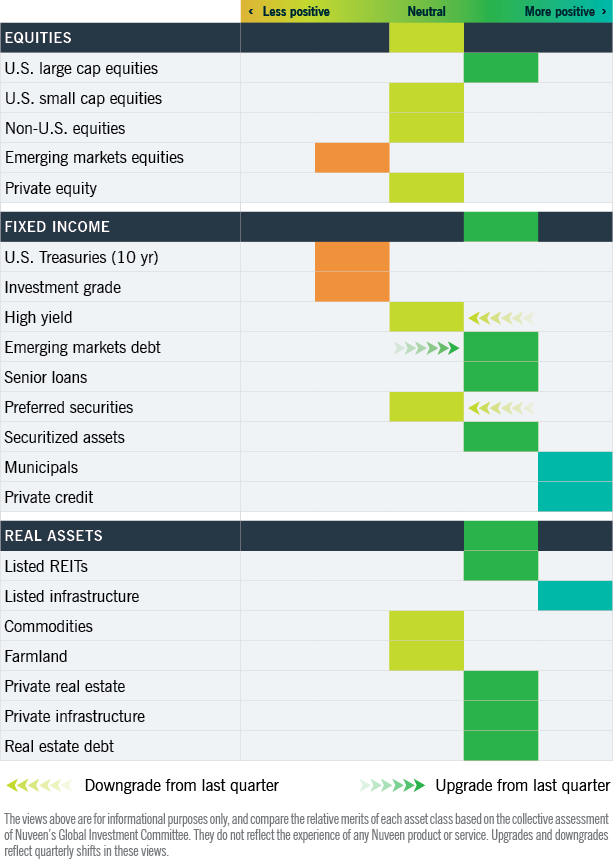Click the orange cell for Emerging markets equities

(352, 158)
